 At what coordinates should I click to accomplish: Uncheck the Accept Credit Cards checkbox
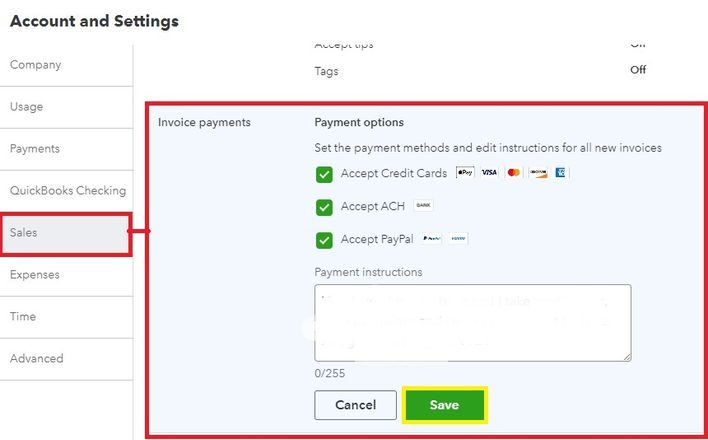pos(324,174)
